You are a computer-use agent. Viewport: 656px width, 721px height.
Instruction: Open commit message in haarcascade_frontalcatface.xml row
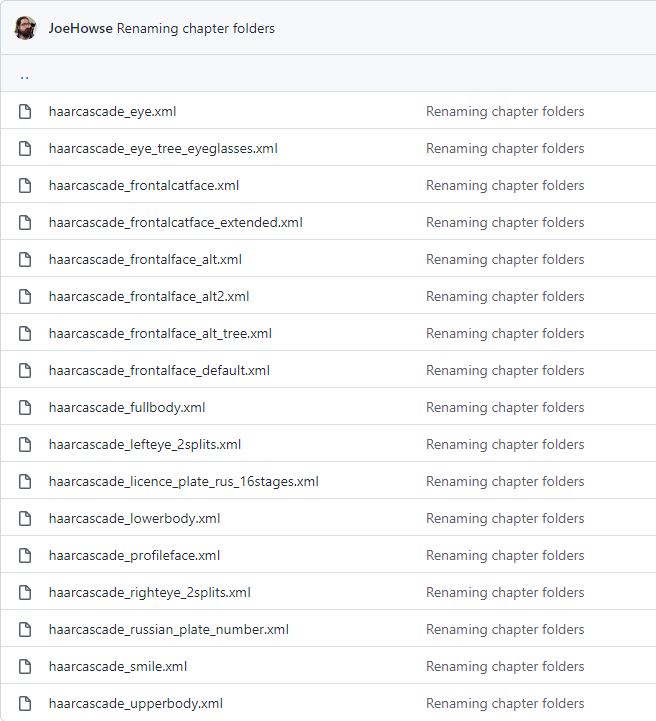pos(505,185)
